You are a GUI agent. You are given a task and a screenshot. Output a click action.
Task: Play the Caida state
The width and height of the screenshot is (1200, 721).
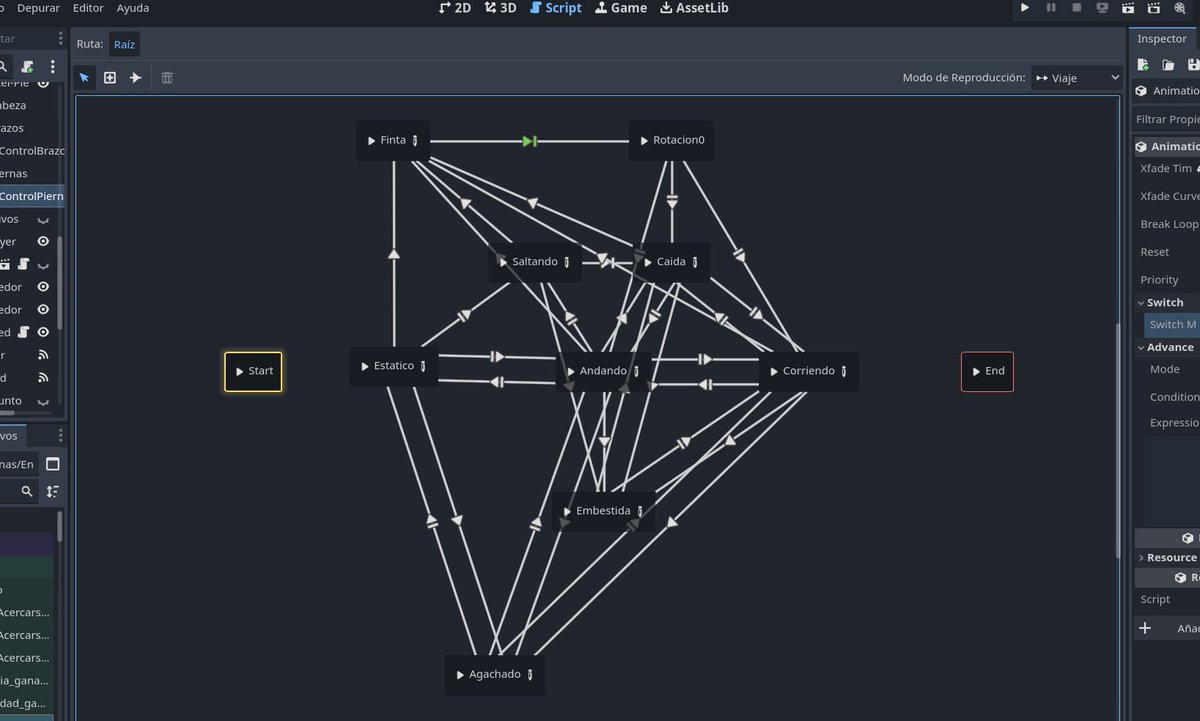tap(647, 262)
